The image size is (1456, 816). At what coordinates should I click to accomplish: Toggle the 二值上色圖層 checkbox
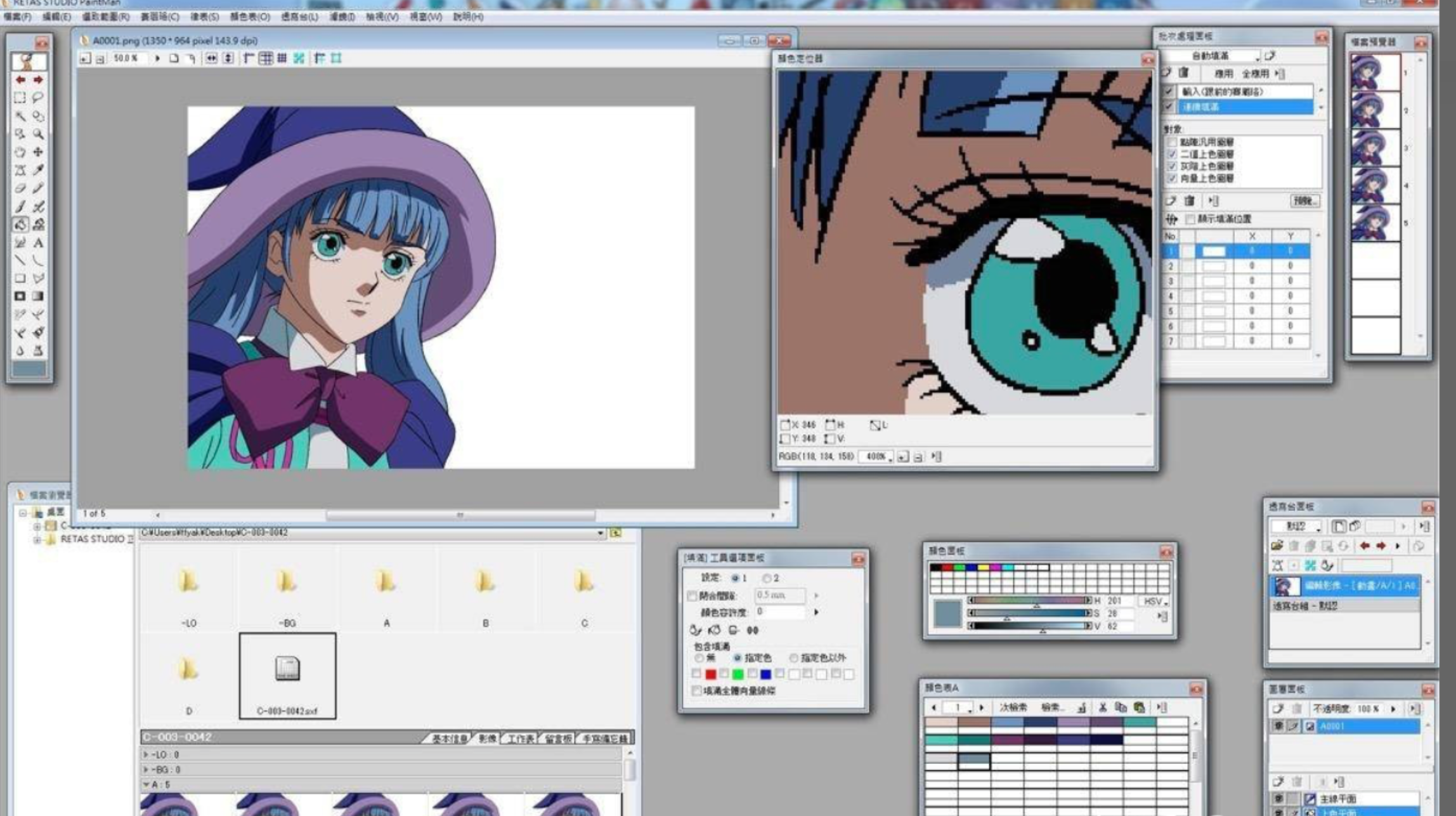coord(1172,154)
